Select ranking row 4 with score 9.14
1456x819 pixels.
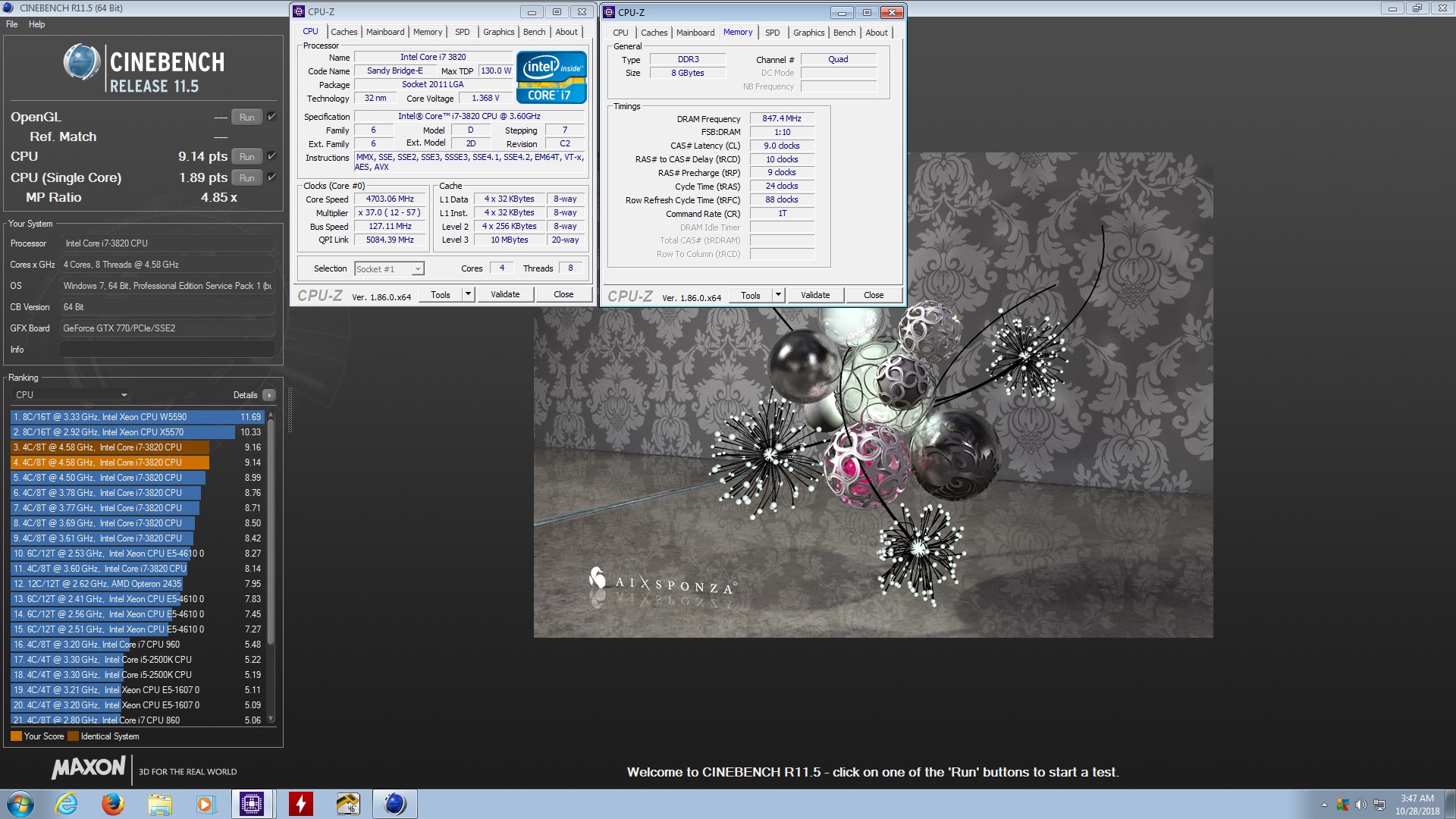tap(137, 463)
